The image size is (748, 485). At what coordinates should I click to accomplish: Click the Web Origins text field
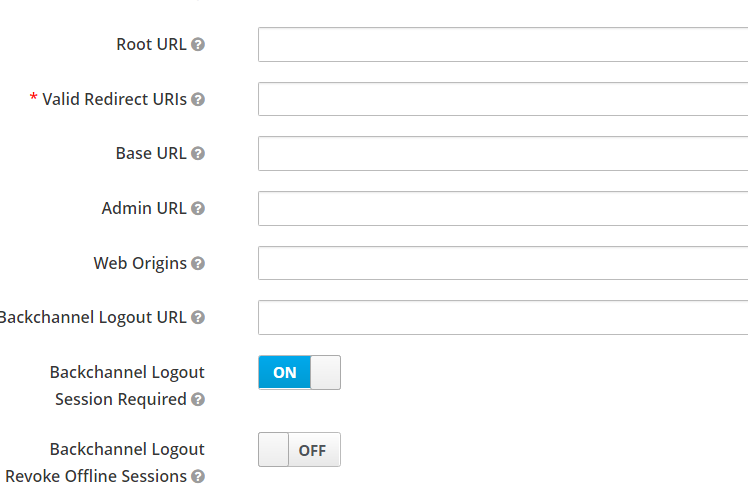coord(502,264)
